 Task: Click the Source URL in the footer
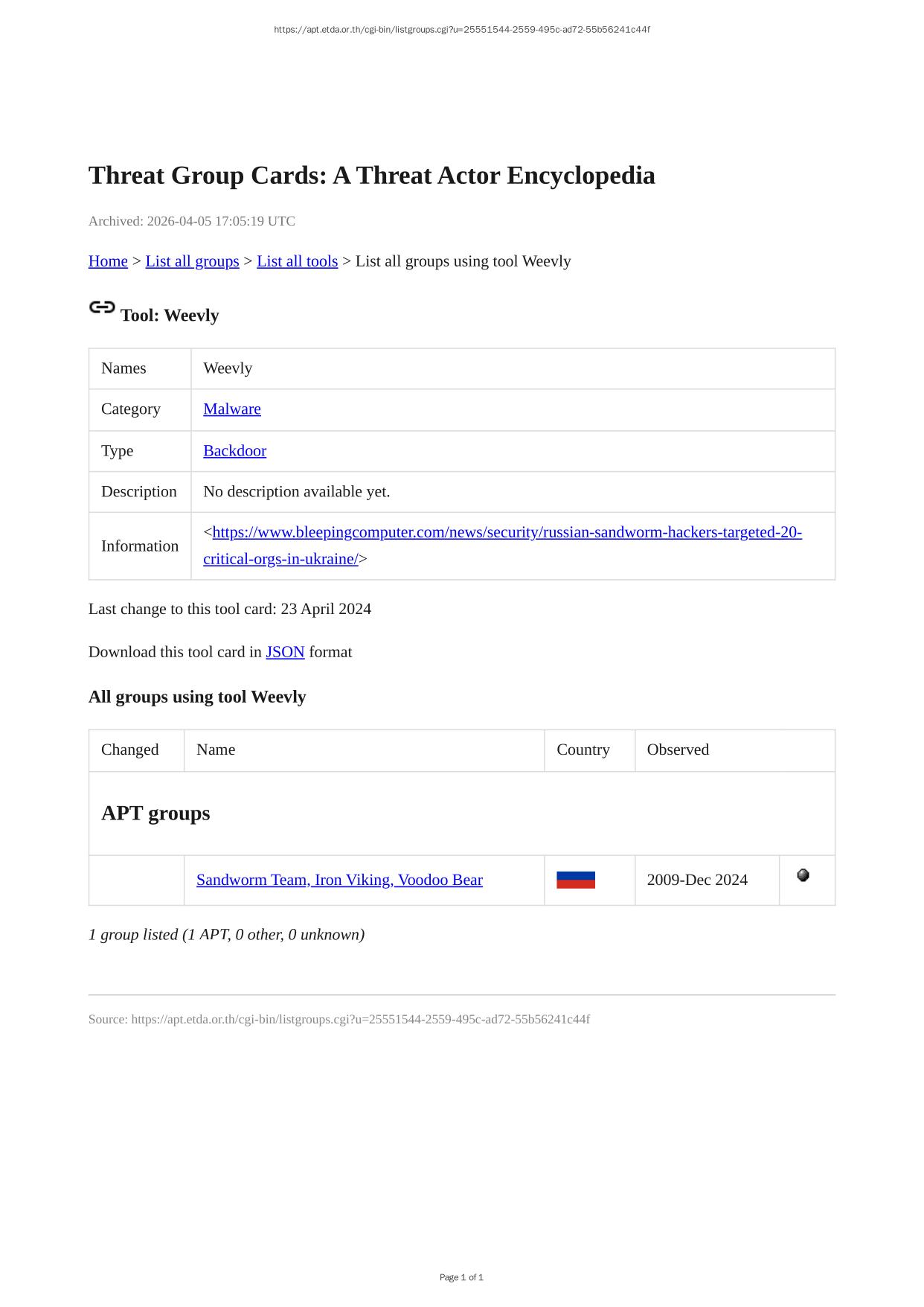click(x=360, y=1019)
